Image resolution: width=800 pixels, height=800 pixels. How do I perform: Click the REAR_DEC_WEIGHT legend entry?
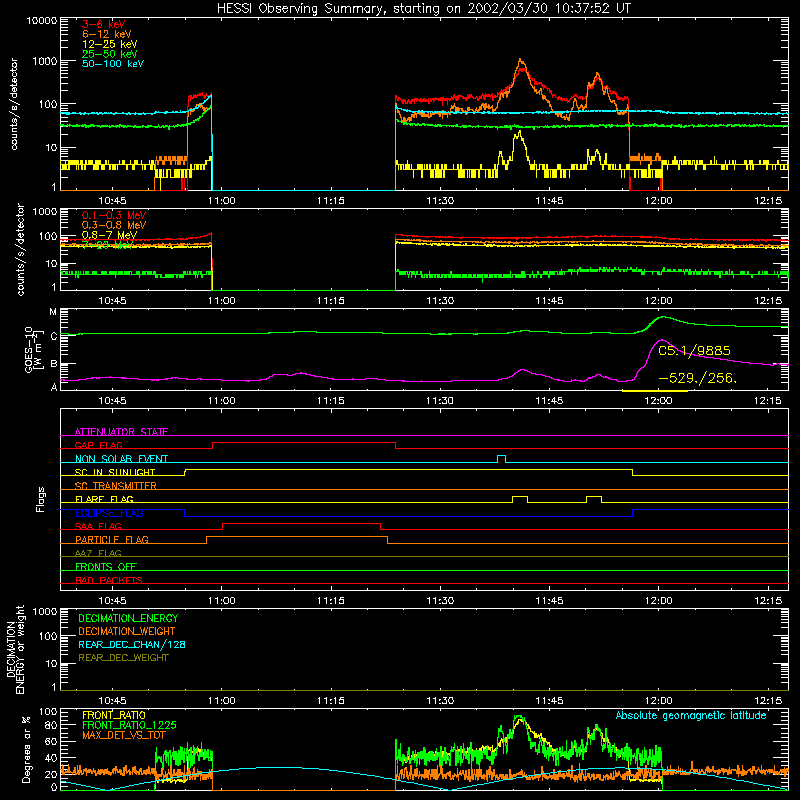[x=123, y=658]
